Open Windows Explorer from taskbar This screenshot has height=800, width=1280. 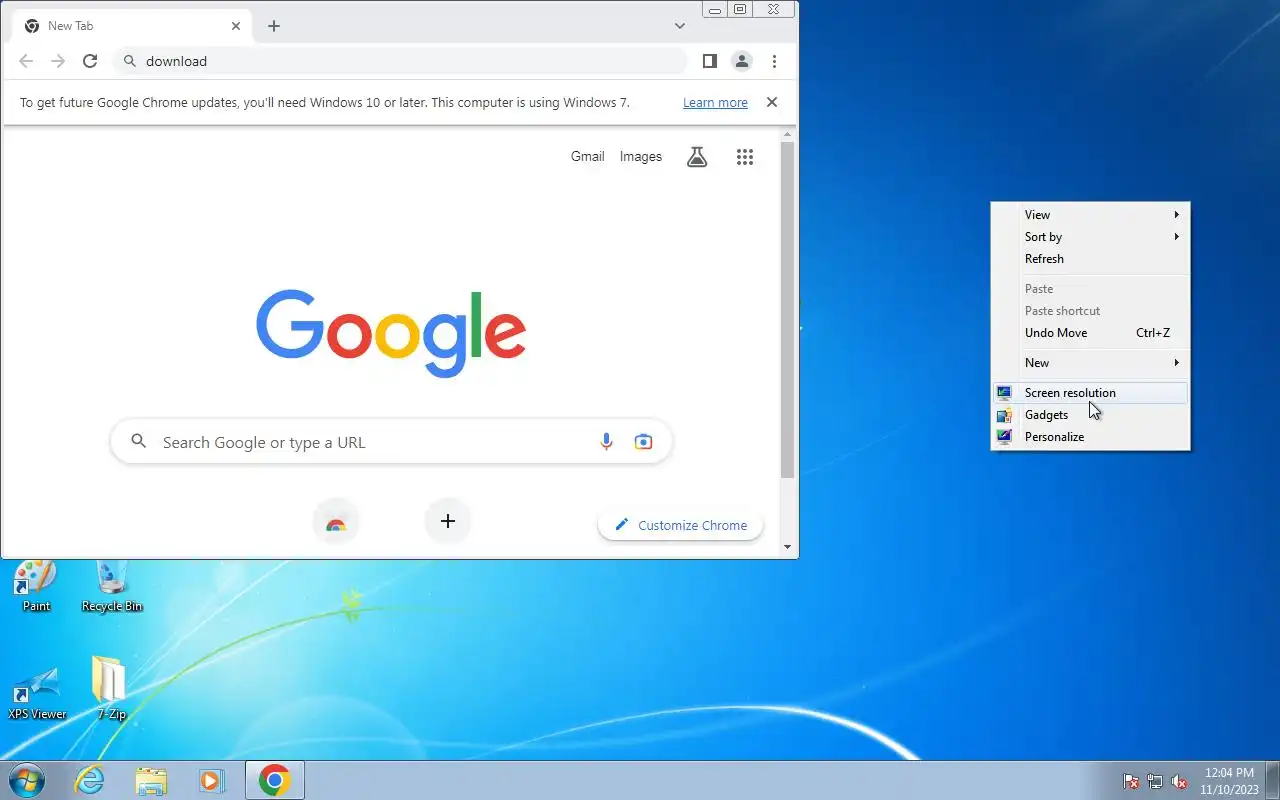point(151,780)
